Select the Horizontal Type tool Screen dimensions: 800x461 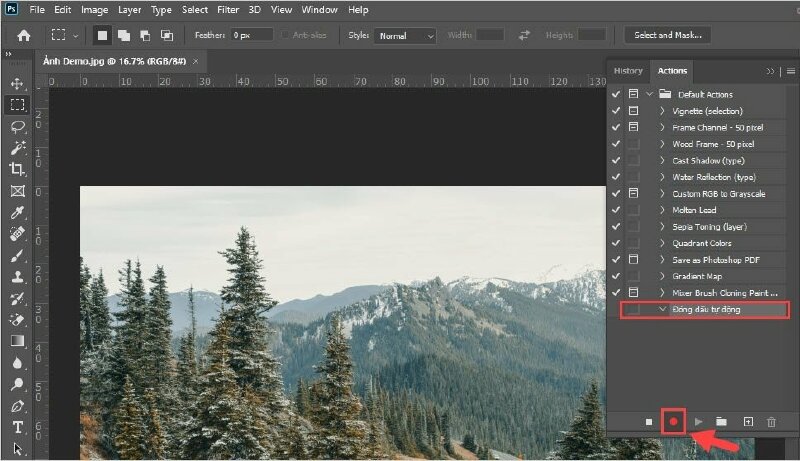coord(17,427)
